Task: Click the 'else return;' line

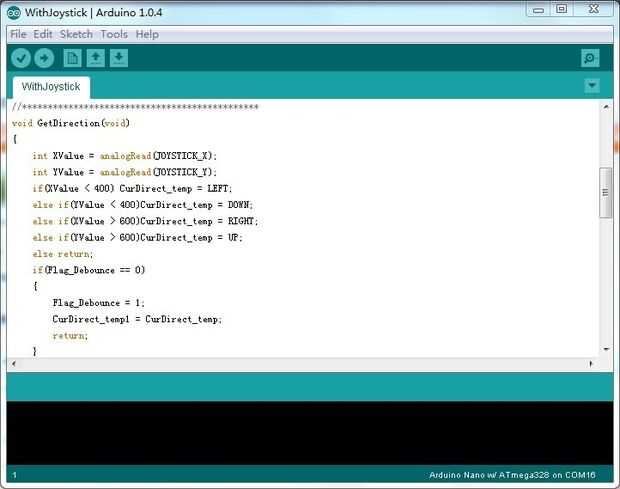Action: click(x=63, y=254)
